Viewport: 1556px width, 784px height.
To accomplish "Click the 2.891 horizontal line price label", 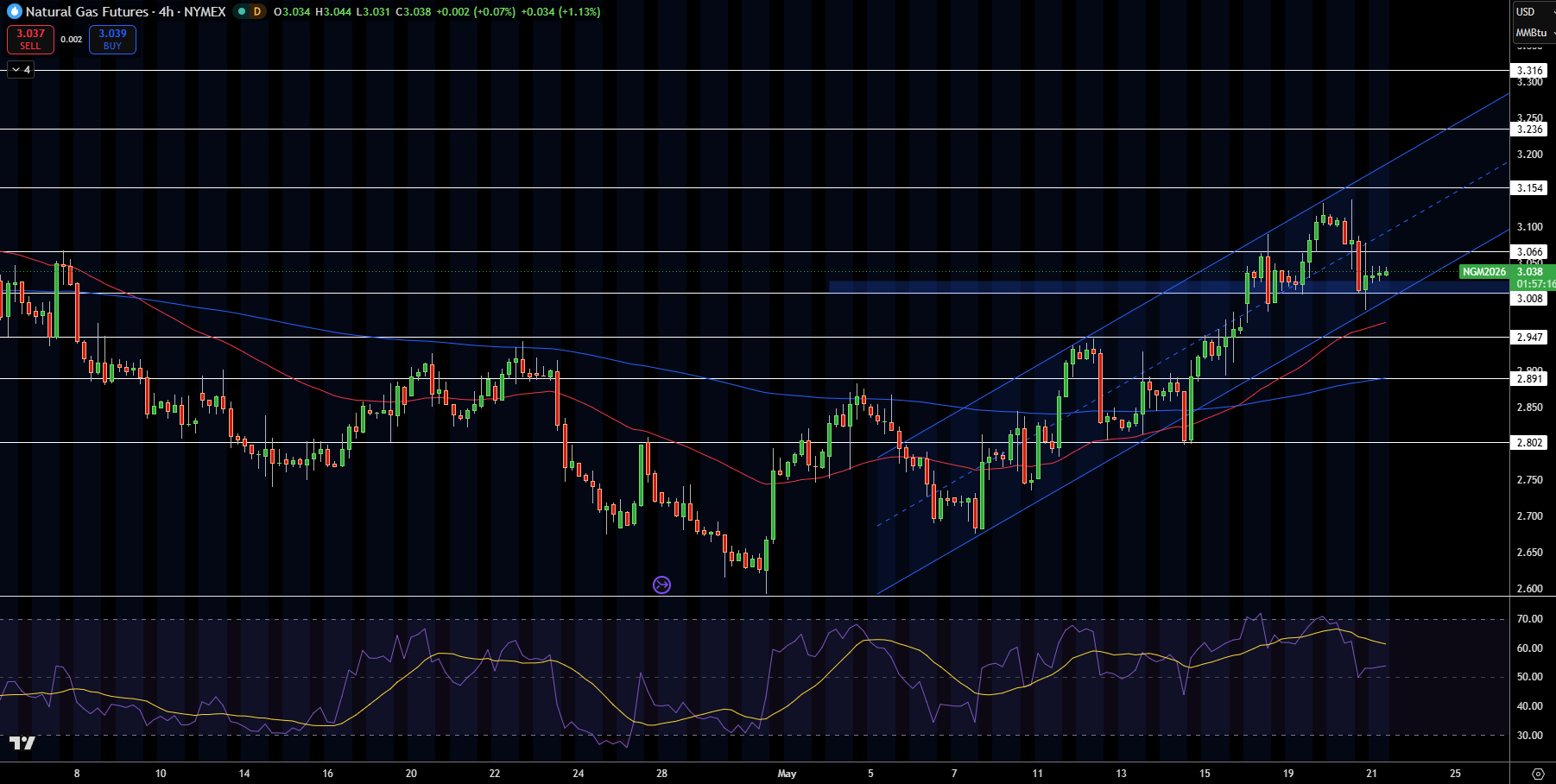I will click(x=1530, y=379).
